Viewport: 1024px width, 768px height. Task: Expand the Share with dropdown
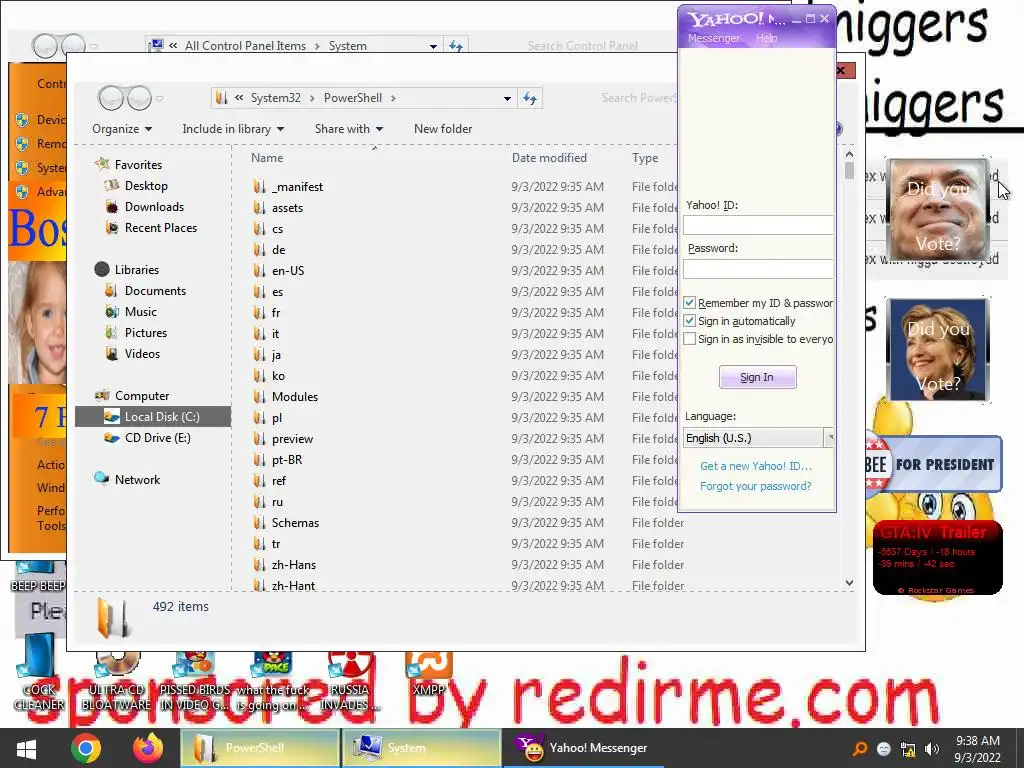tap(349, 129)
